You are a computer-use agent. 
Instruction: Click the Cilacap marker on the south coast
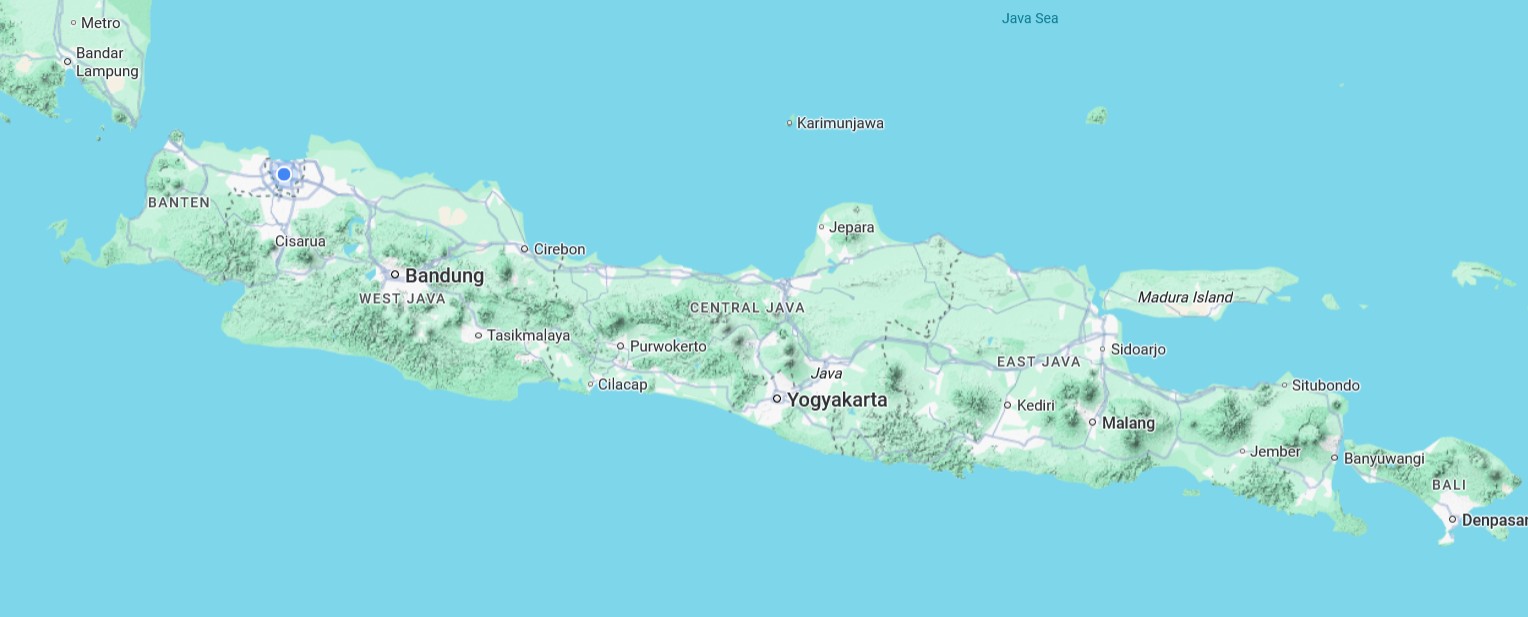(x=592, y=383)
